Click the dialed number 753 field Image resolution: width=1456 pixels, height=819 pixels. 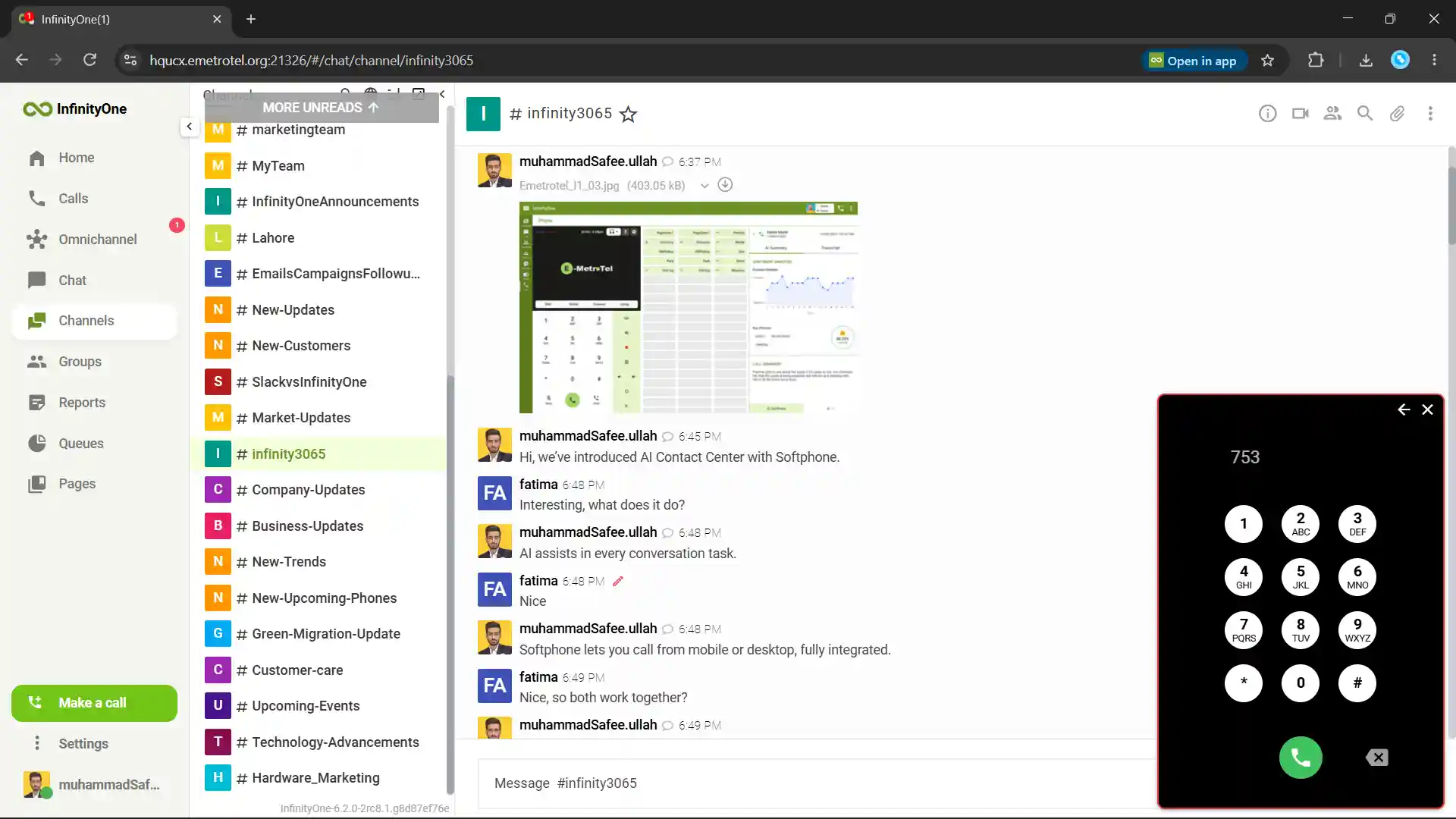1244,457
